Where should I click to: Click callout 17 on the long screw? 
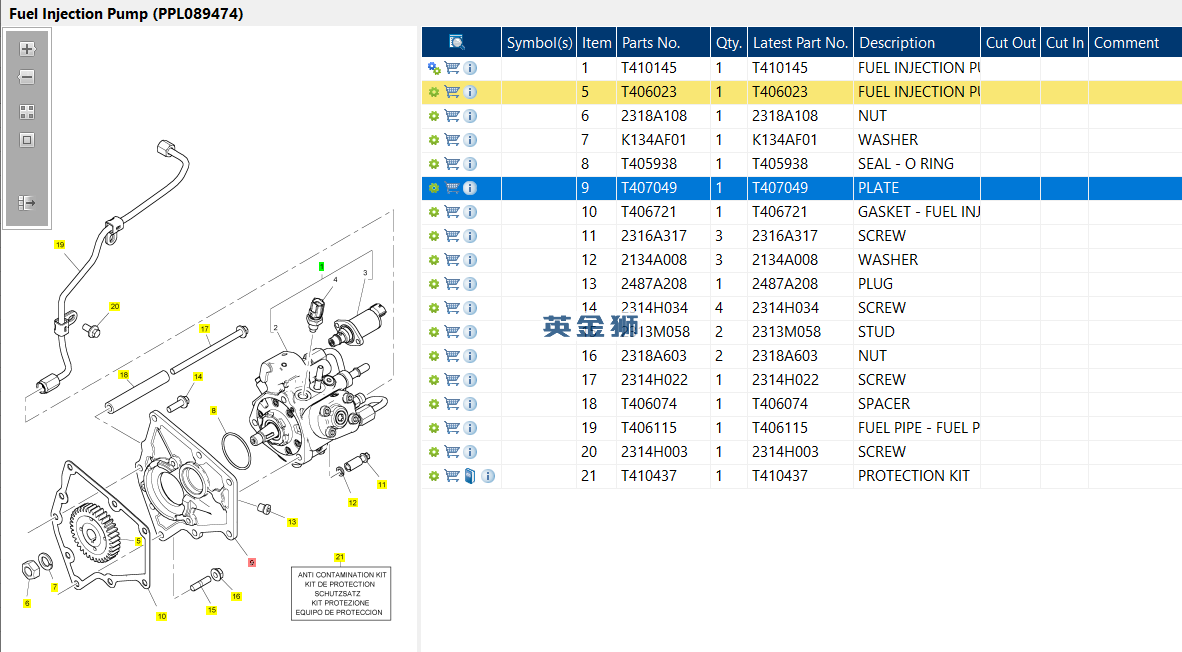pyautogui.click(x=204, y=329)
